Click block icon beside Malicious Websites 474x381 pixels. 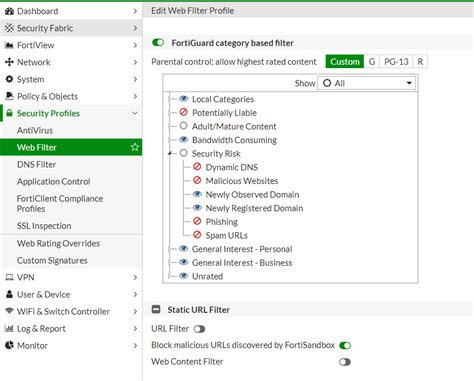tap(197, 180)
